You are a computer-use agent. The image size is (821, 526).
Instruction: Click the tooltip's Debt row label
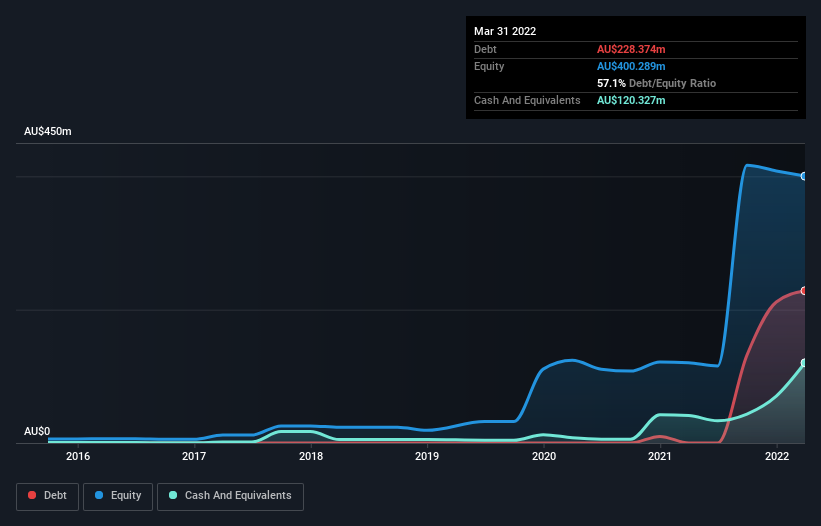[485, 49]
